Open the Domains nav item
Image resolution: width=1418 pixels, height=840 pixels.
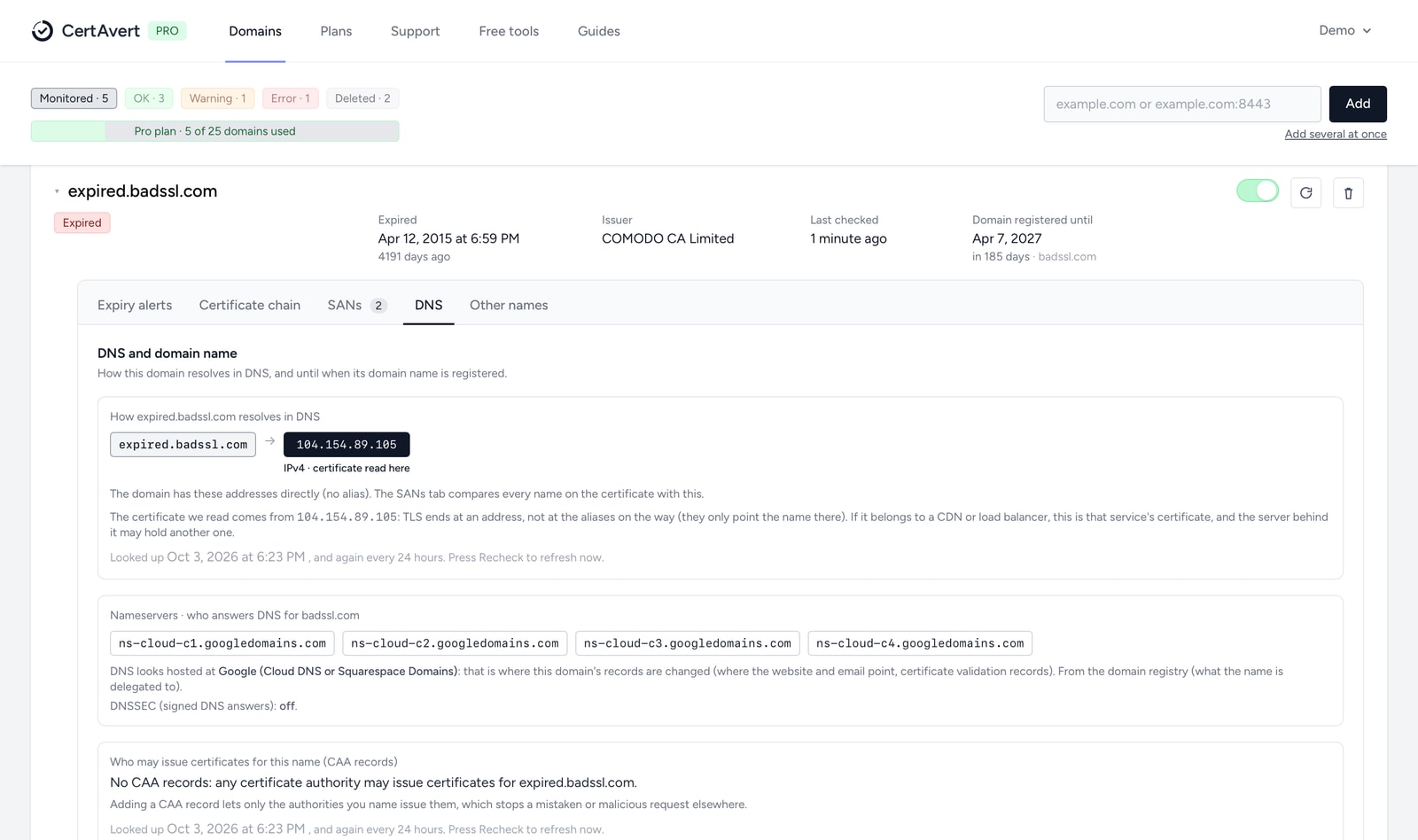[255, 31]
